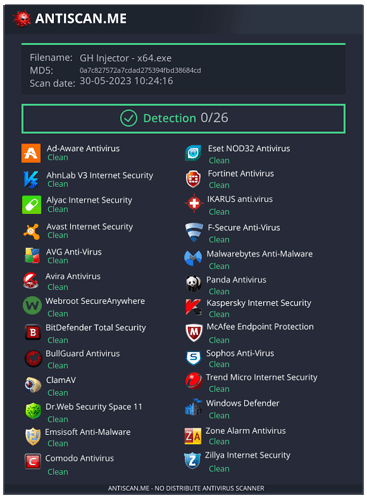Image resolution: width=367 pixels, height=500 pixels.
Task: Select the Panda Antivirus icon
Action: 193,284
